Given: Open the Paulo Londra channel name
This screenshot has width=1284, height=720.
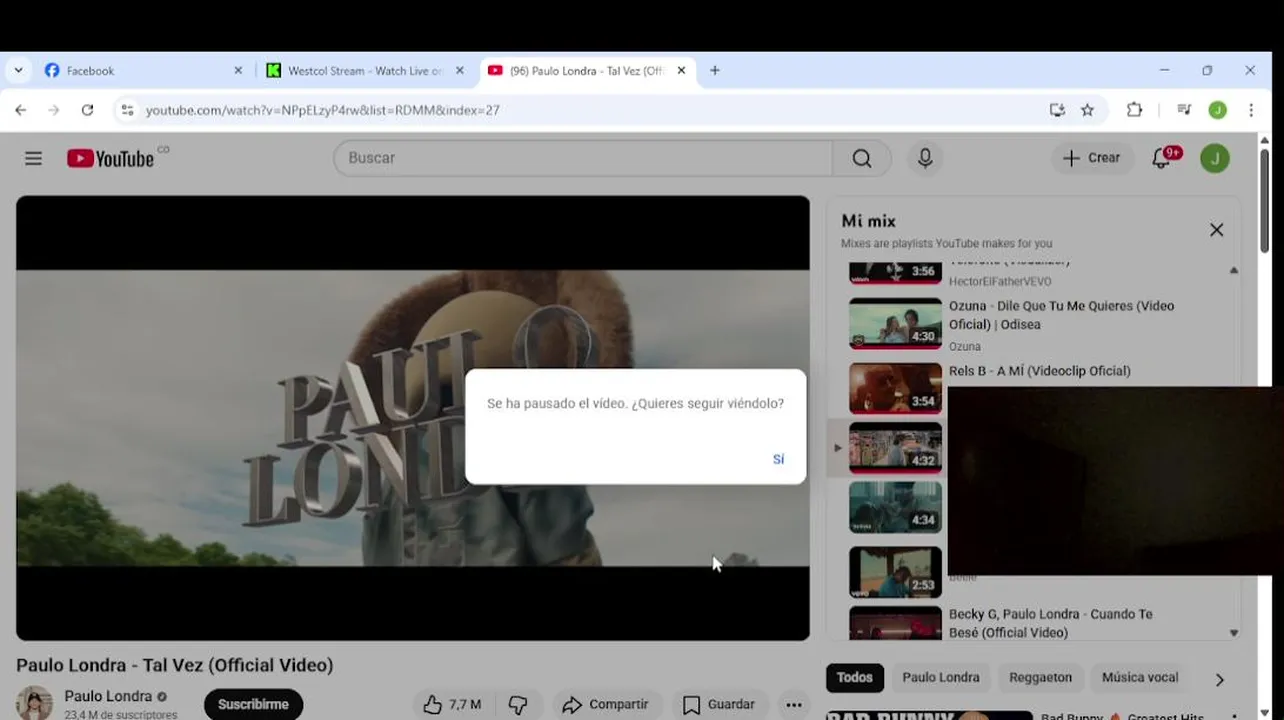Looking at the screenshot, I should [108, 696].
